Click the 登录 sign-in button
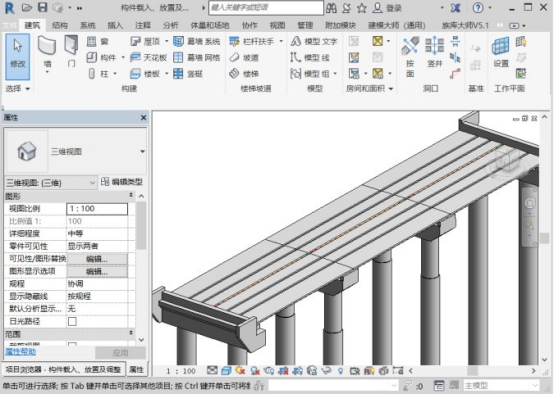This screenshot has width=554, height=395. [387, 8]
